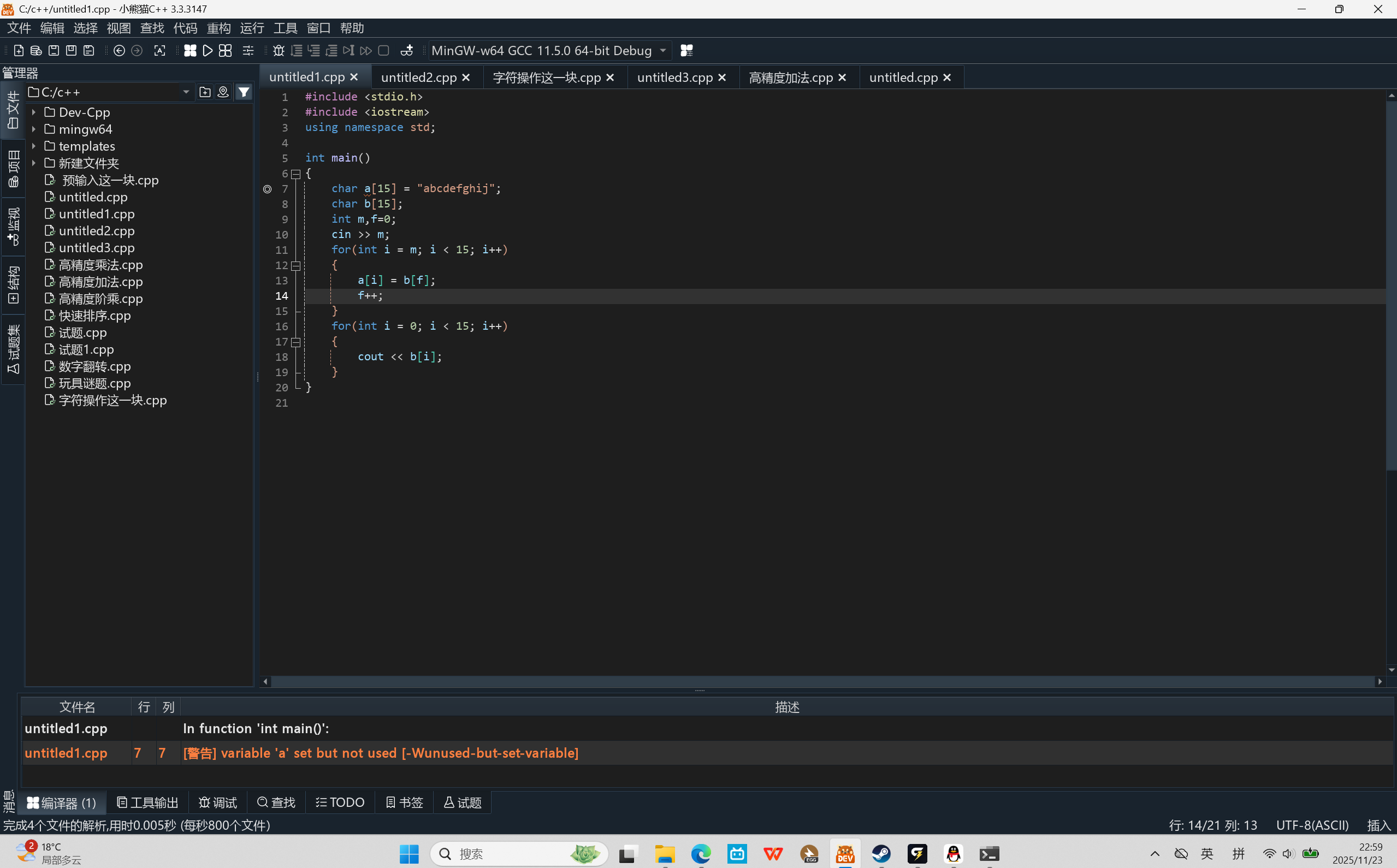The height and width of the screenshot is (868, 1397).
Task: Switch to the 高精度加法.cpp editor tab
Action: point(791,77)
